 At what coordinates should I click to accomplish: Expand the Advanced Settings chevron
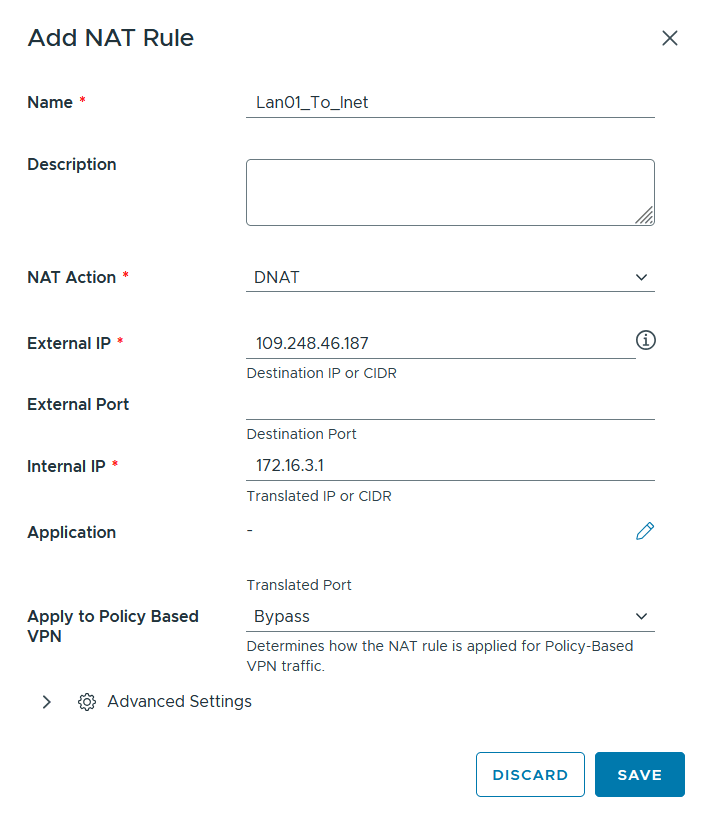point(47,702)
